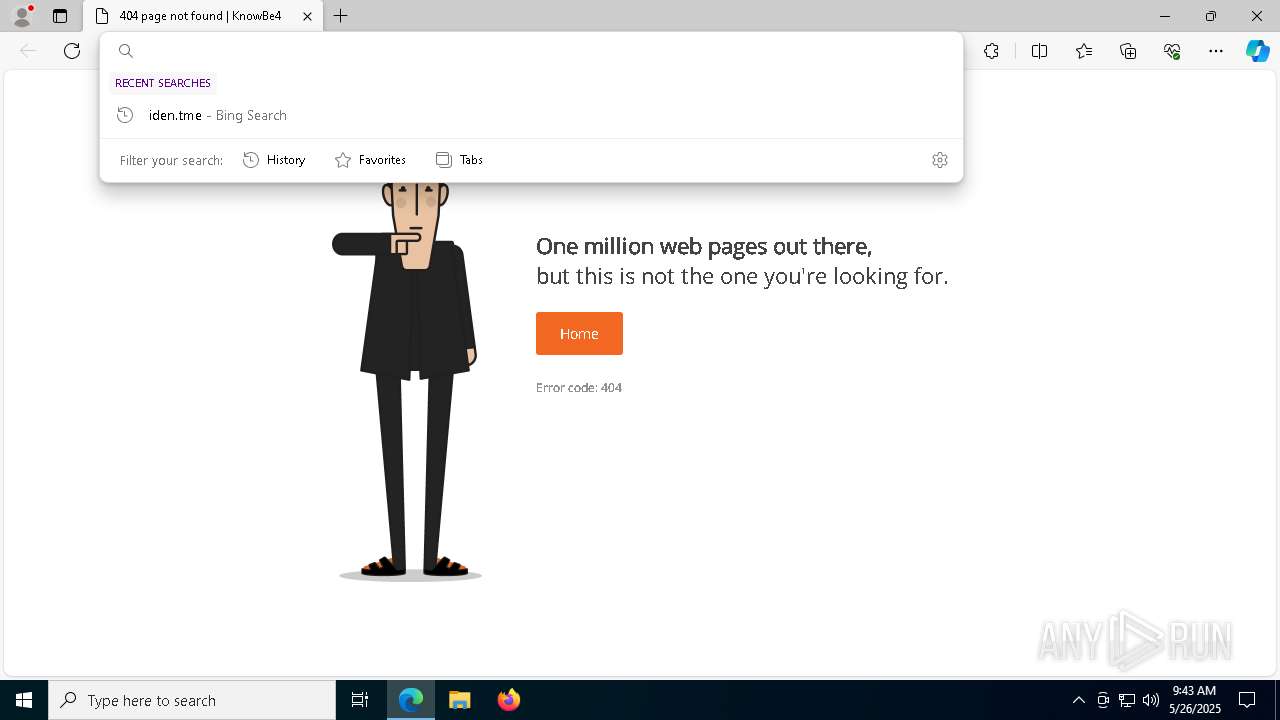Refresh the current page
This screenshot has height=720, width=1280.
pyautogui.click(x=72, y=51)
